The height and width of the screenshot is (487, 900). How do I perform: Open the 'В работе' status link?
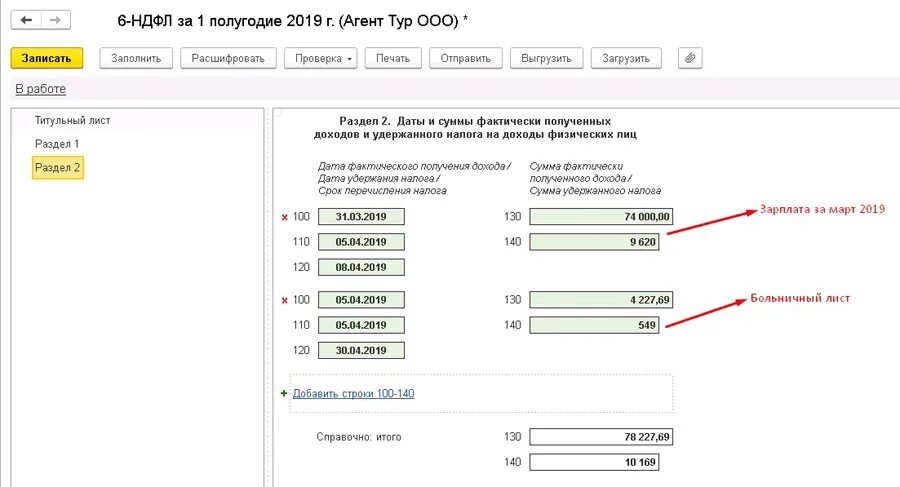(40, 89)
